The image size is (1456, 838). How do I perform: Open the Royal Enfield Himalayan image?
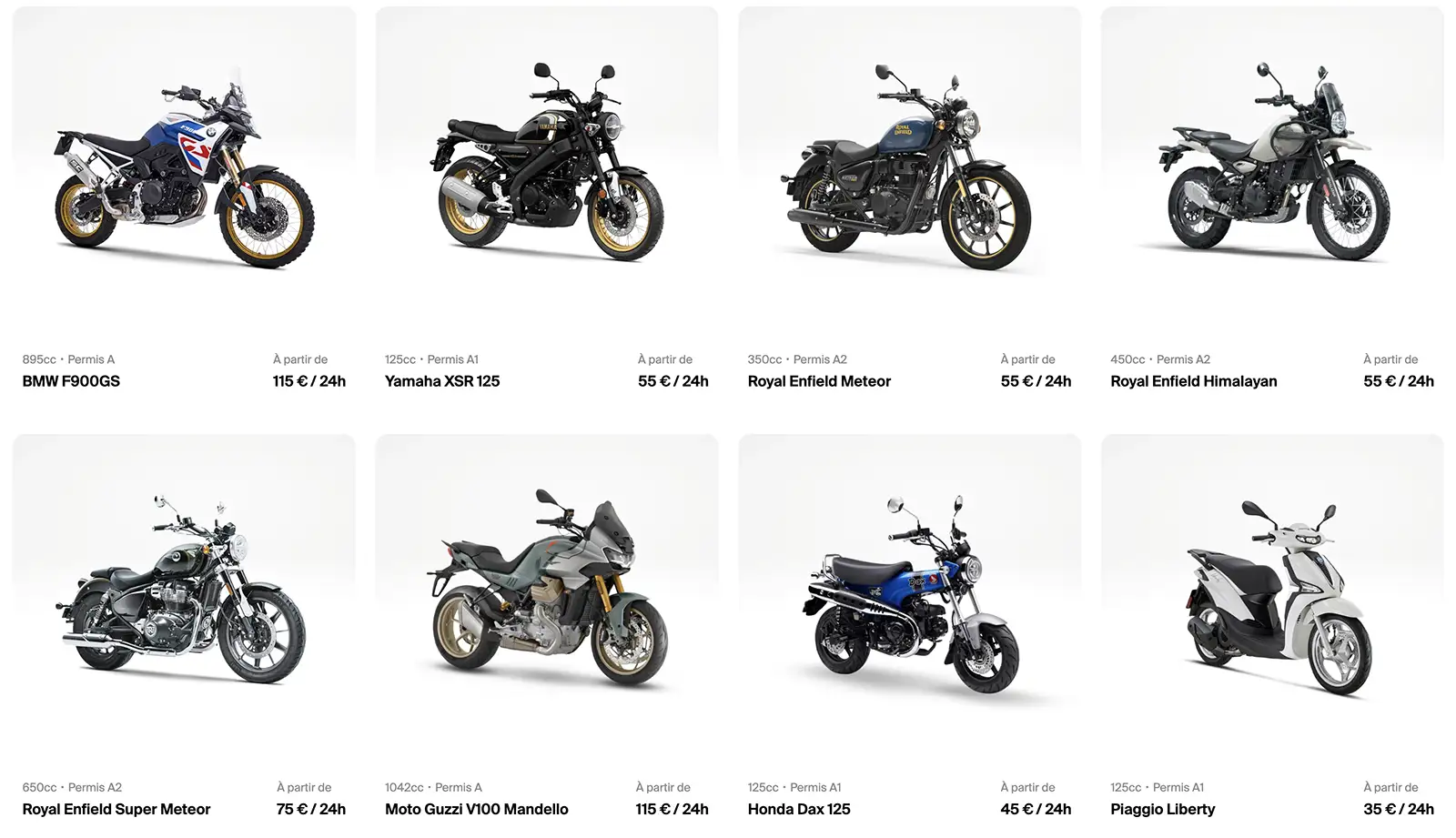1272,168
